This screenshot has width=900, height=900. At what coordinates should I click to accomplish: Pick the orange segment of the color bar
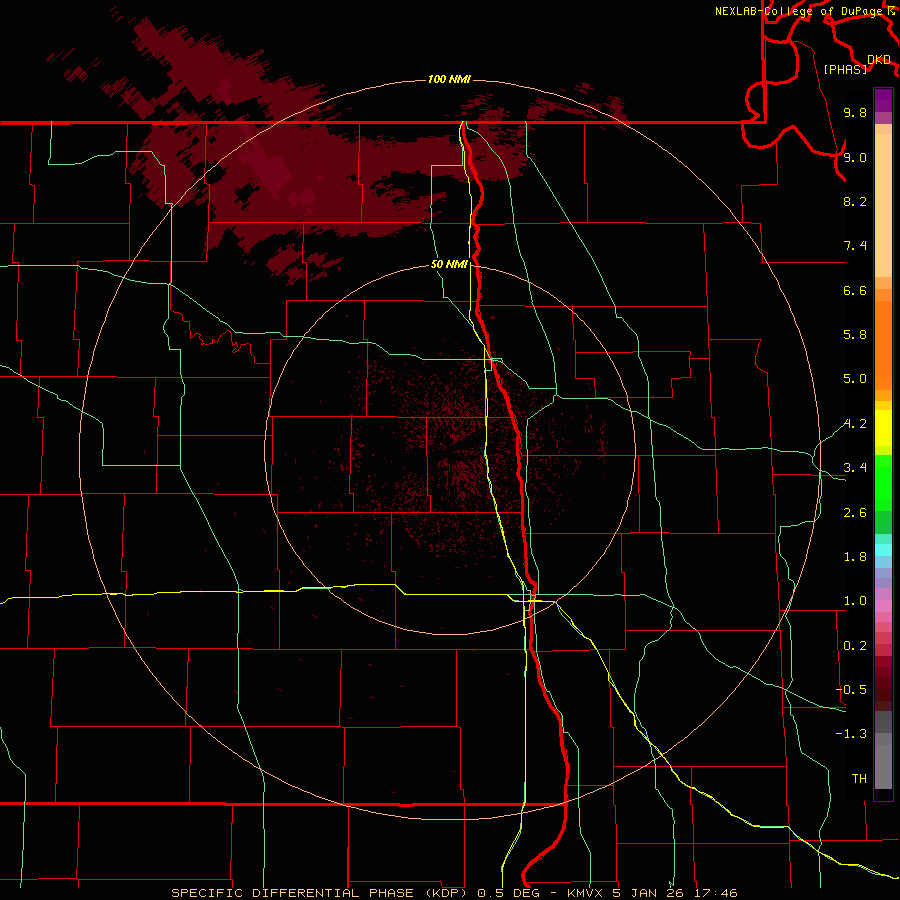[883, 346]
